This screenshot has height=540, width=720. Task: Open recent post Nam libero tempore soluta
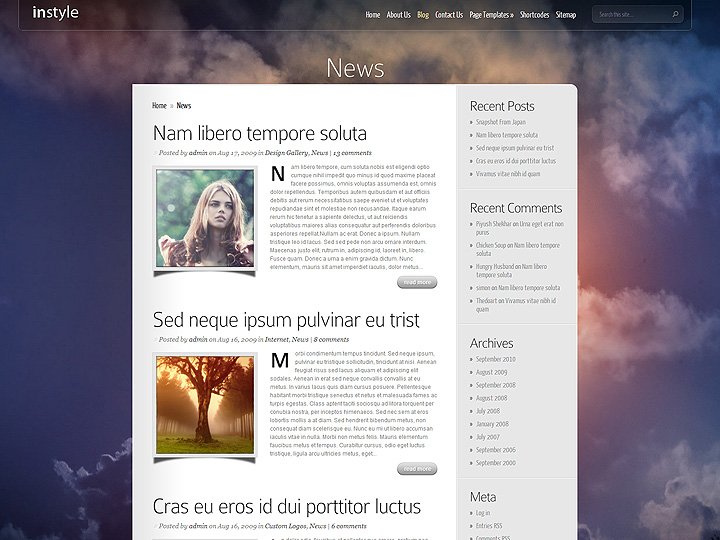[x=506, y=135]
